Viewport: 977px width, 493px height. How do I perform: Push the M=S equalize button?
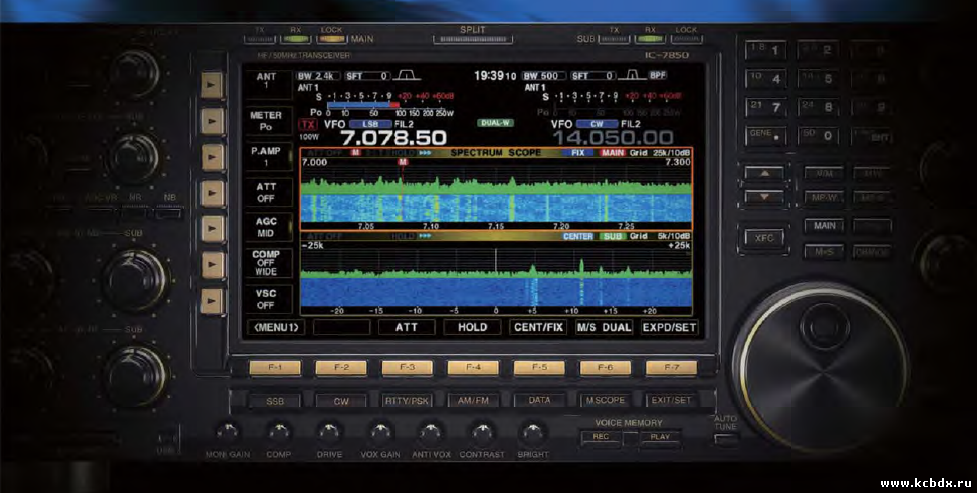[x=824, y=252]
